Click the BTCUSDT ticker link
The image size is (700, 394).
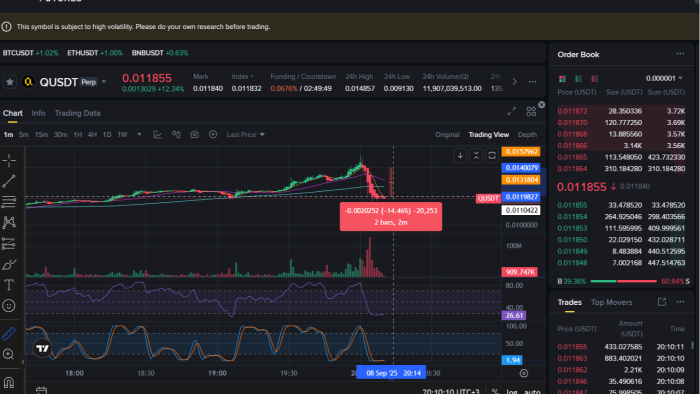coord(30,53)
